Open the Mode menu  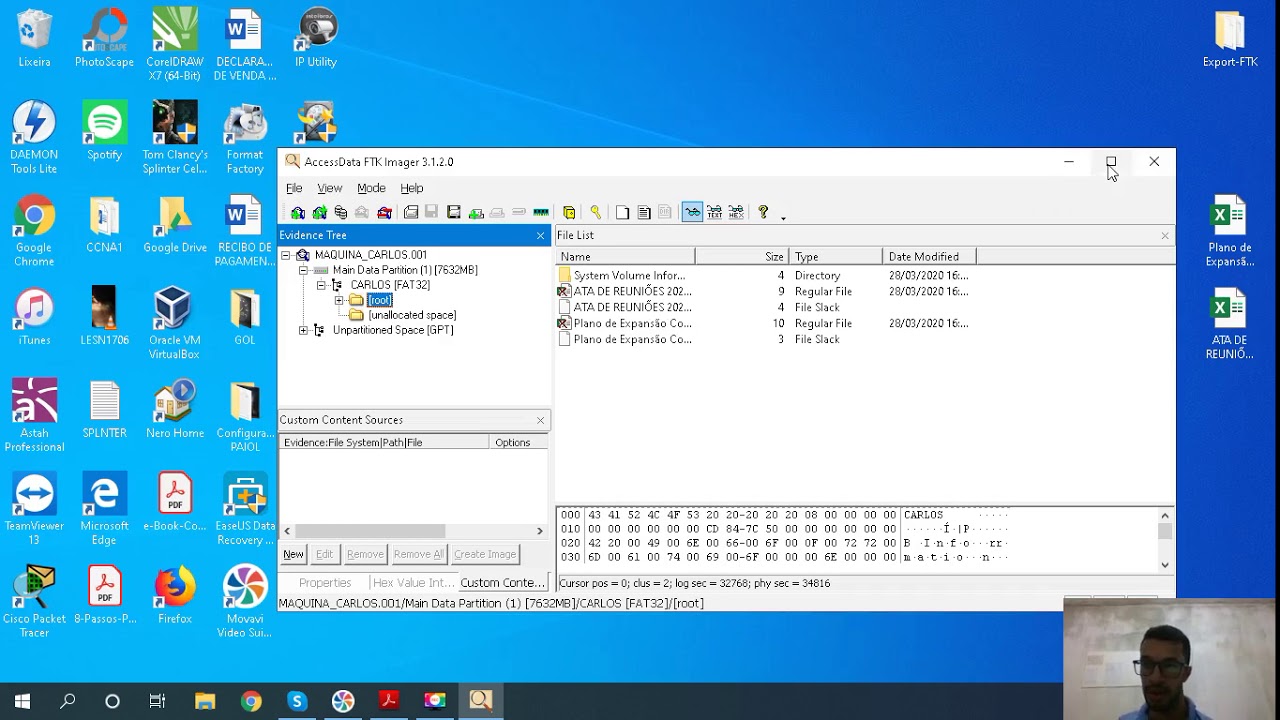tap(371, 188)
